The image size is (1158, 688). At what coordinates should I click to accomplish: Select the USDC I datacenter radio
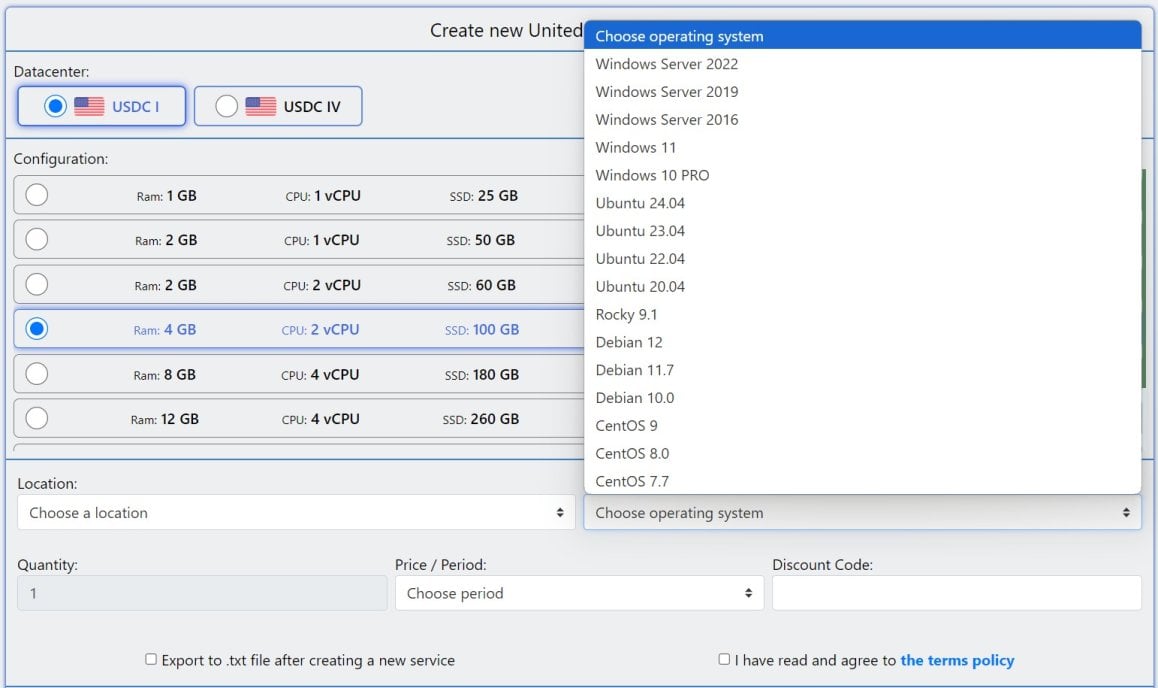[55, 106]
